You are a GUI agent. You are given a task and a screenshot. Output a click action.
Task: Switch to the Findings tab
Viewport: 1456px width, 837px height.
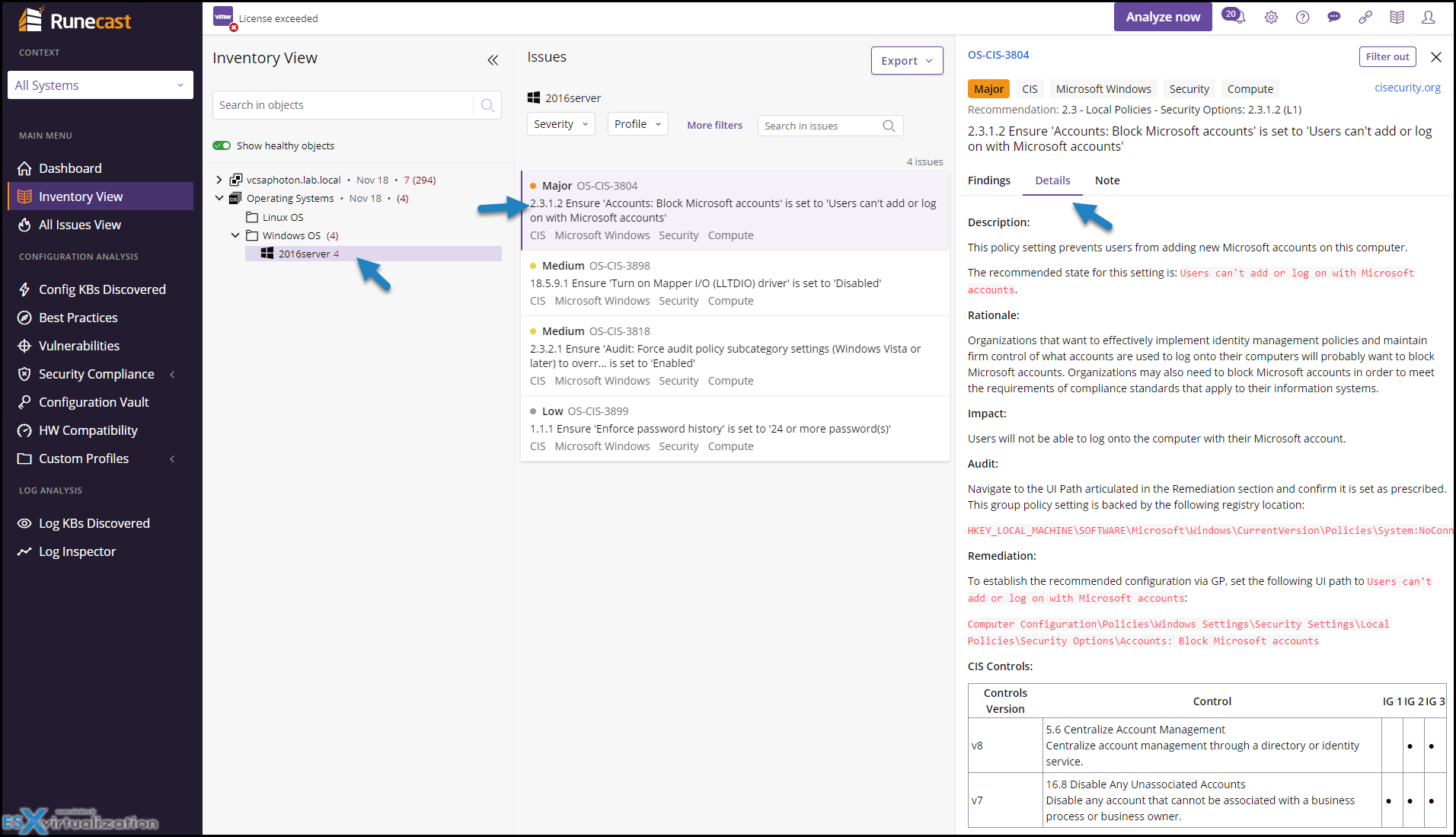989,180
